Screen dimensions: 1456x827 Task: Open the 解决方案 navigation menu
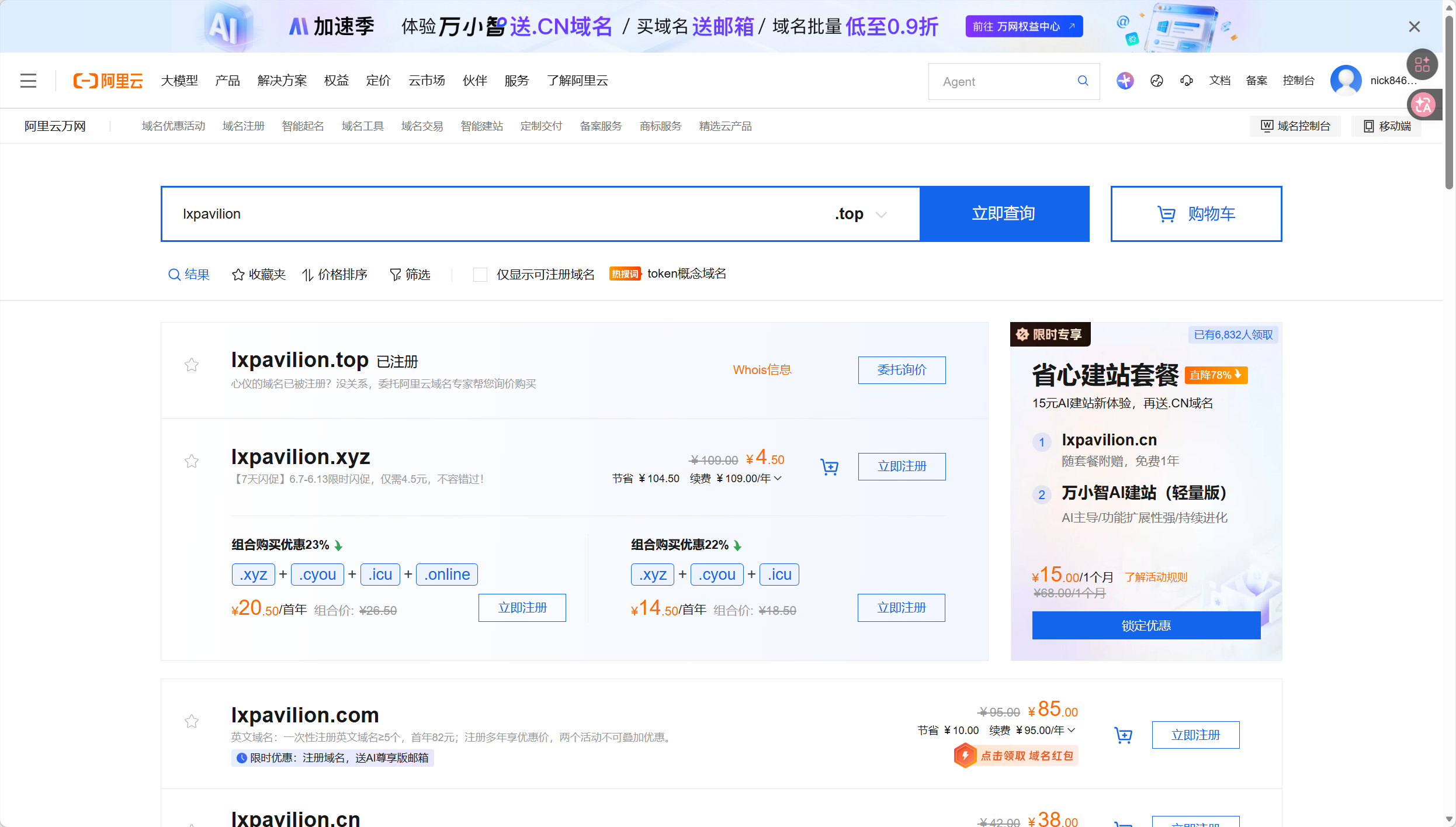(x=282, y=81)
